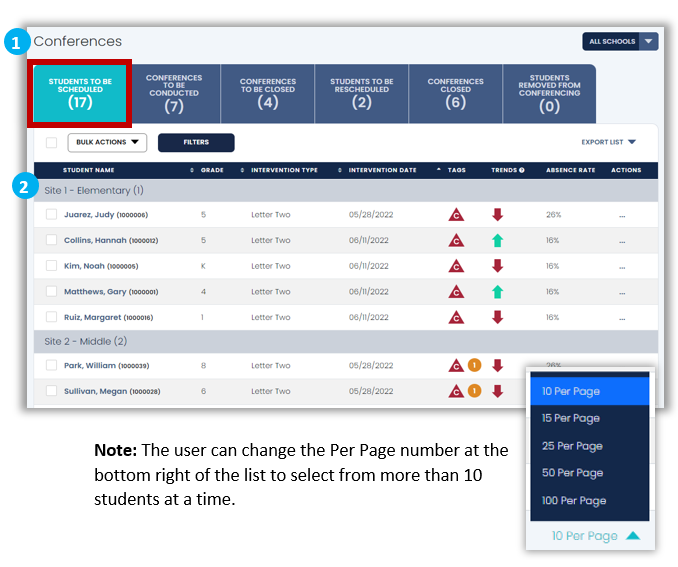Select the checkbox for Sullivan, Megan
The width and height of the screenshot is (678, 567).
pyautogui.click(x=51, y=391)
